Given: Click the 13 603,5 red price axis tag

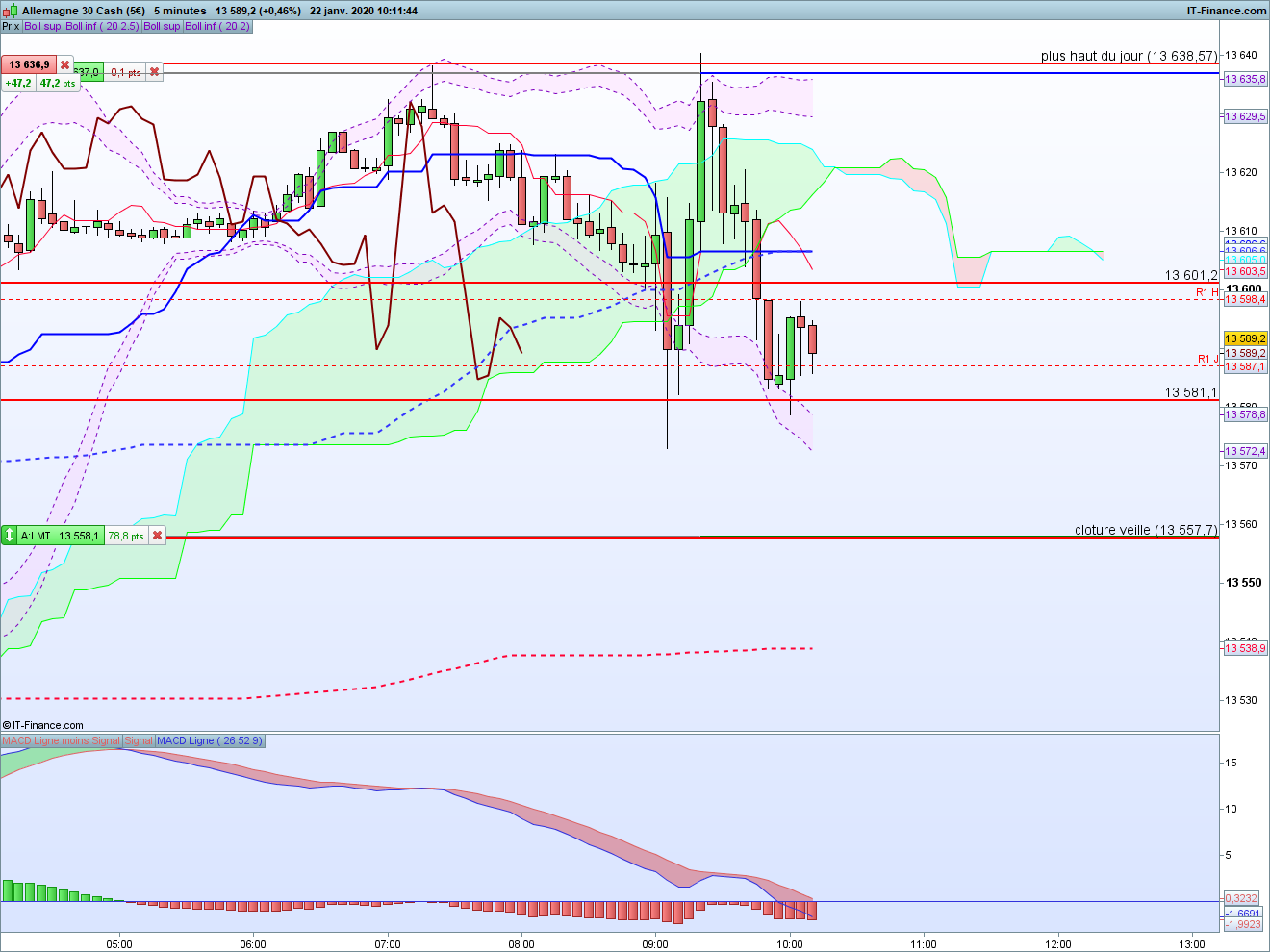Looking at the screenshot, I should [1245, 272].
